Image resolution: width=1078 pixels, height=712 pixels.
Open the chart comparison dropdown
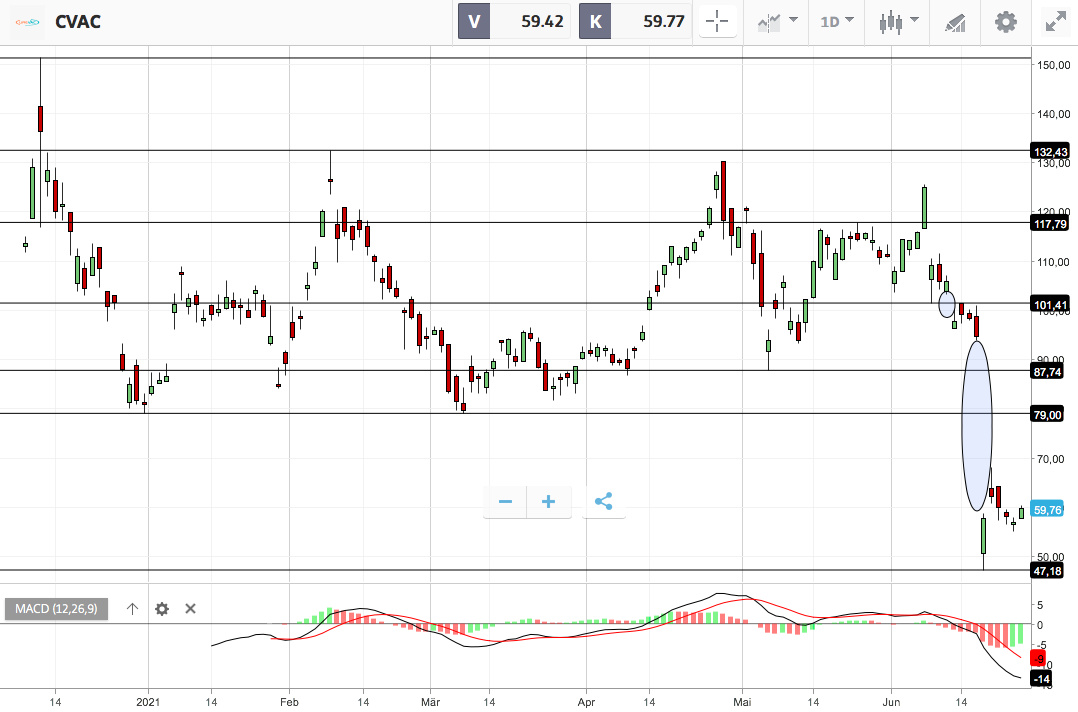pos(777,21)
